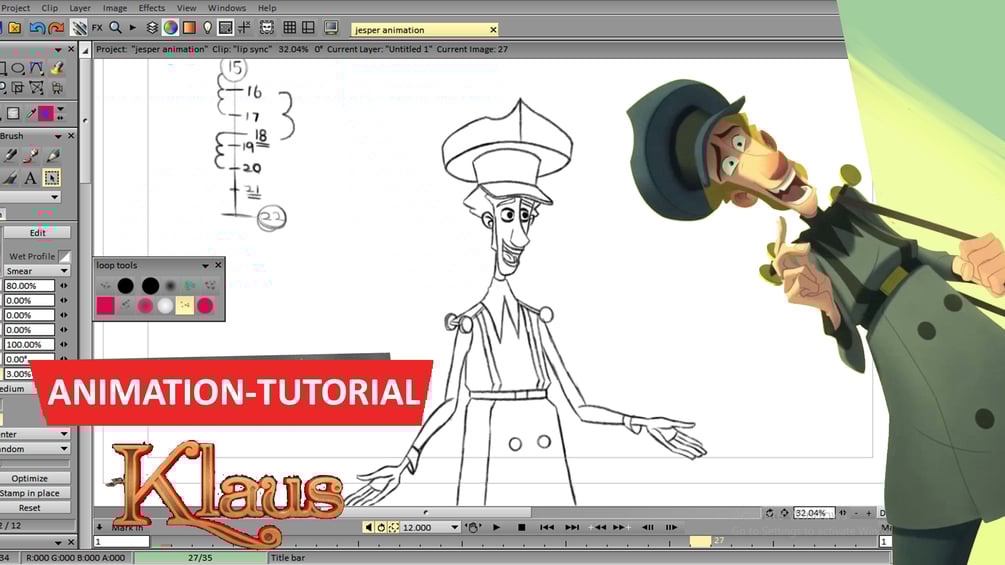Click the yellow folder close-project icon
Viewport: 1005px width, 565px height.
[15, 28]
